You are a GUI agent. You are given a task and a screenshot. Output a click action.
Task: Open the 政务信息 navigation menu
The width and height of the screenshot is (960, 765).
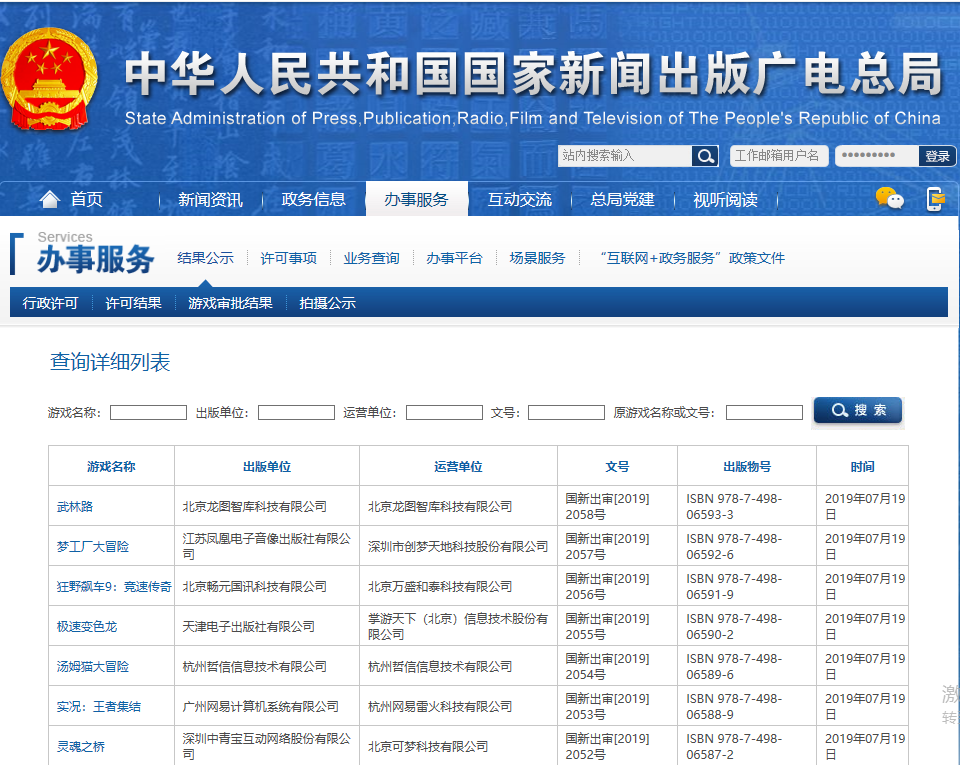coord(314,199)
